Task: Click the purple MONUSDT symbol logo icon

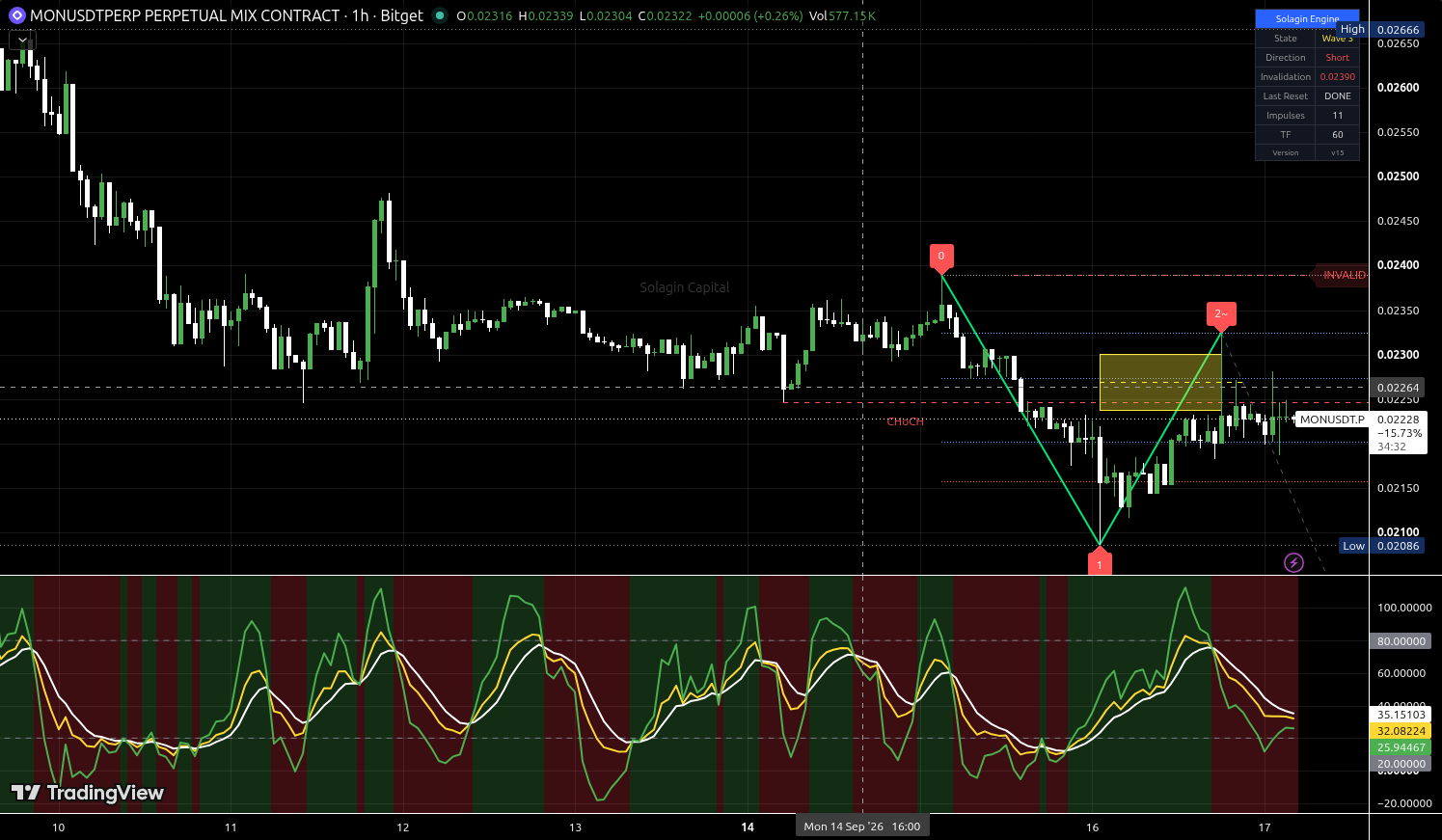Action: click(x=16, y=15)
